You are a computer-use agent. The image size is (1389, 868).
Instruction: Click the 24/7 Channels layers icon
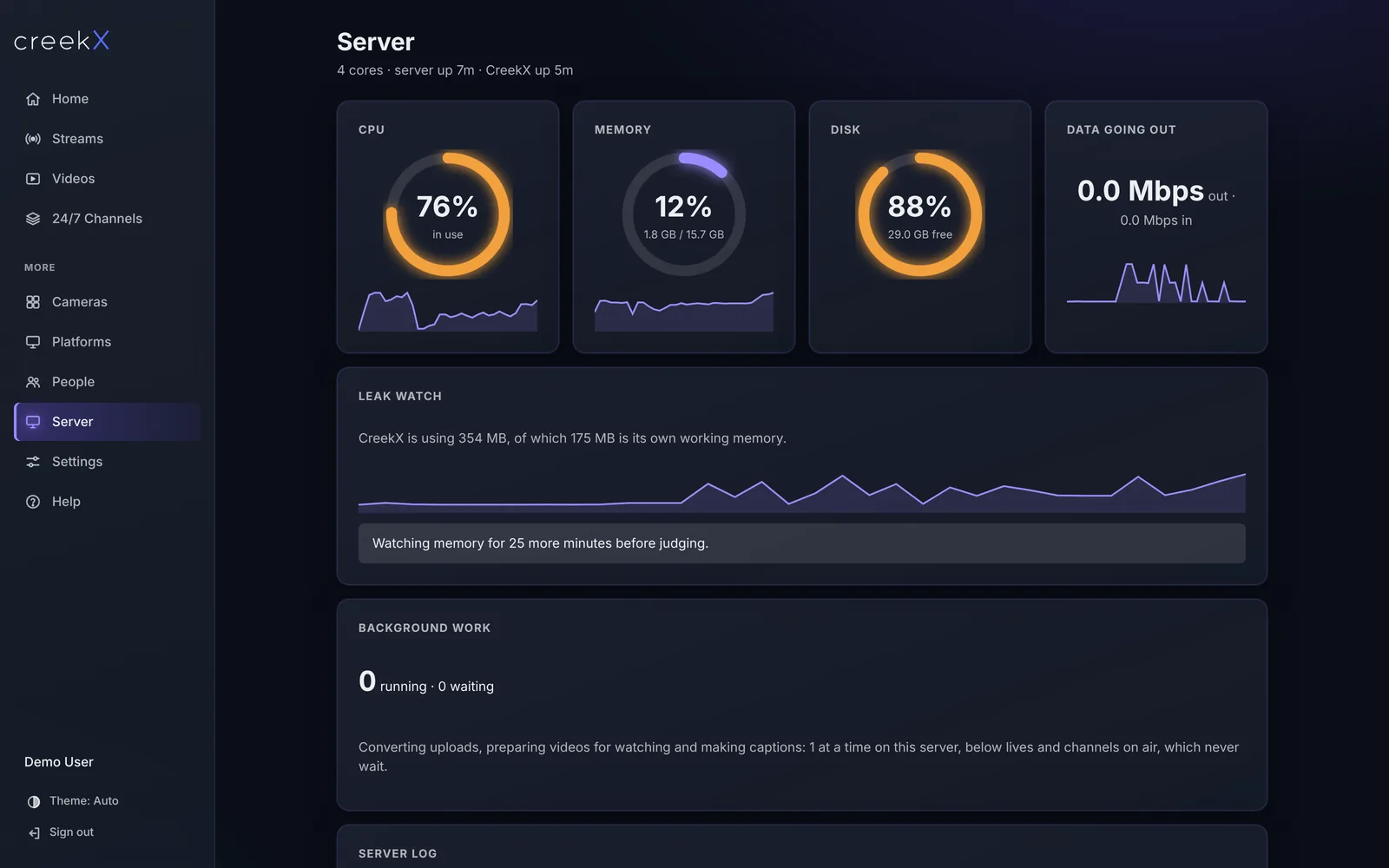[33, 219]
